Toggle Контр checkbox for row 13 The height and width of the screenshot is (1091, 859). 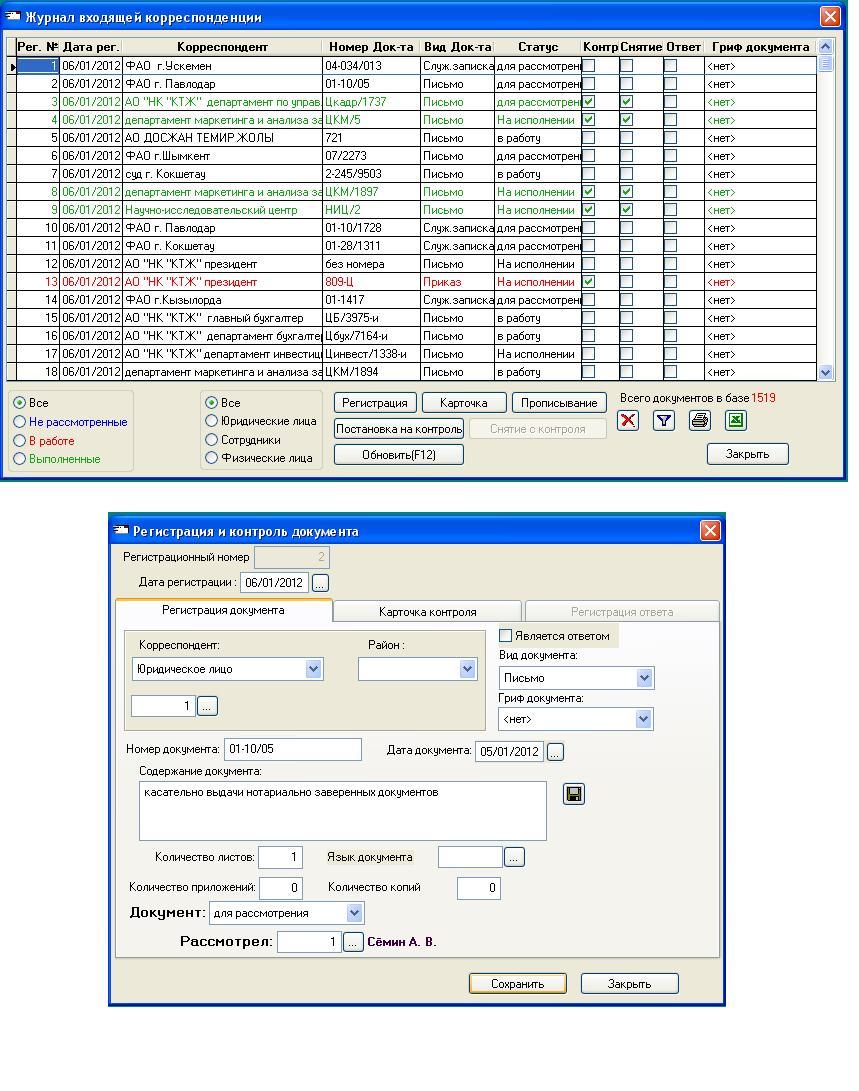pyautogui.click(x=588, y=282)
